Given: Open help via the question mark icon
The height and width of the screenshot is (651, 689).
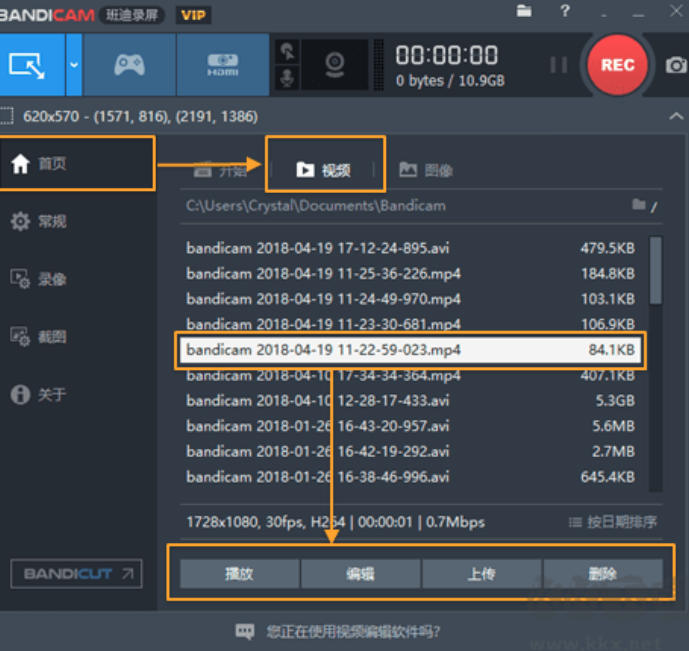Looking at the screenshot, I should coord(565,11).
